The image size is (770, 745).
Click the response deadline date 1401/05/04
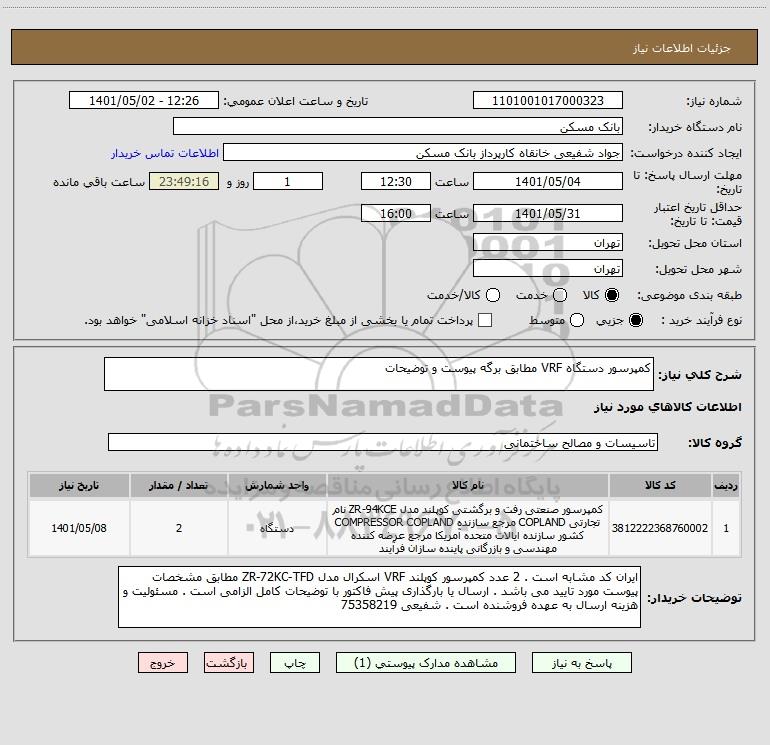(548, 181)
